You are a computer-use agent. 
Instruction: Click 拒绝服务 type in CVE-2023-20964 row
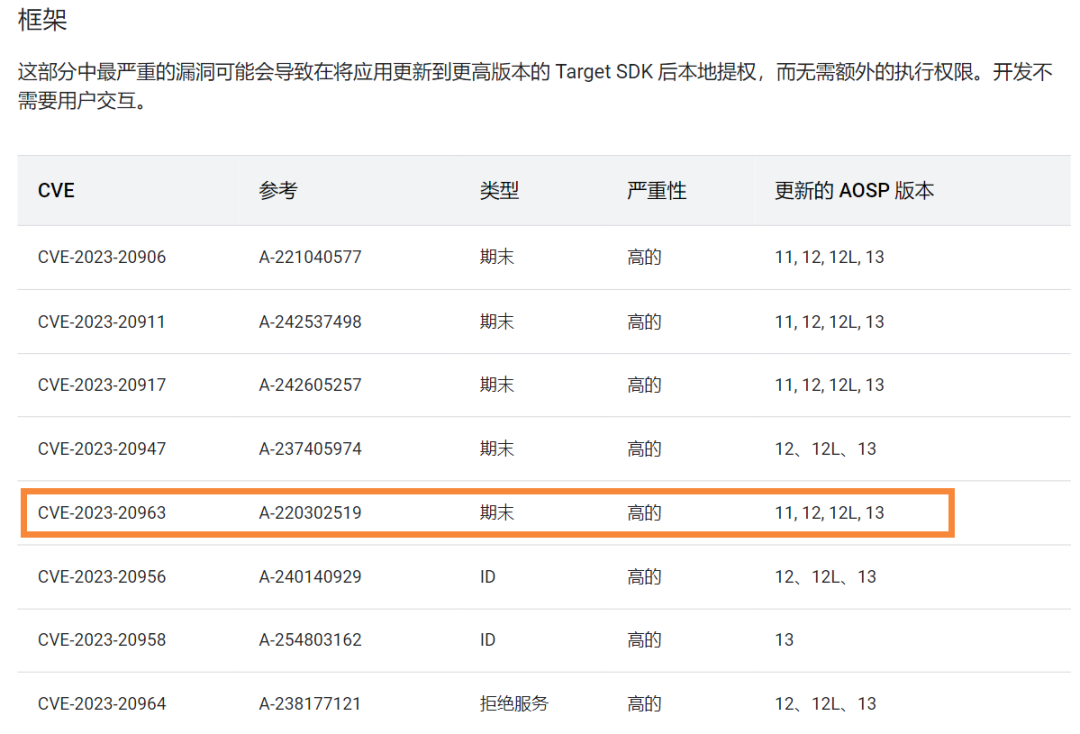tap(515, 704)
